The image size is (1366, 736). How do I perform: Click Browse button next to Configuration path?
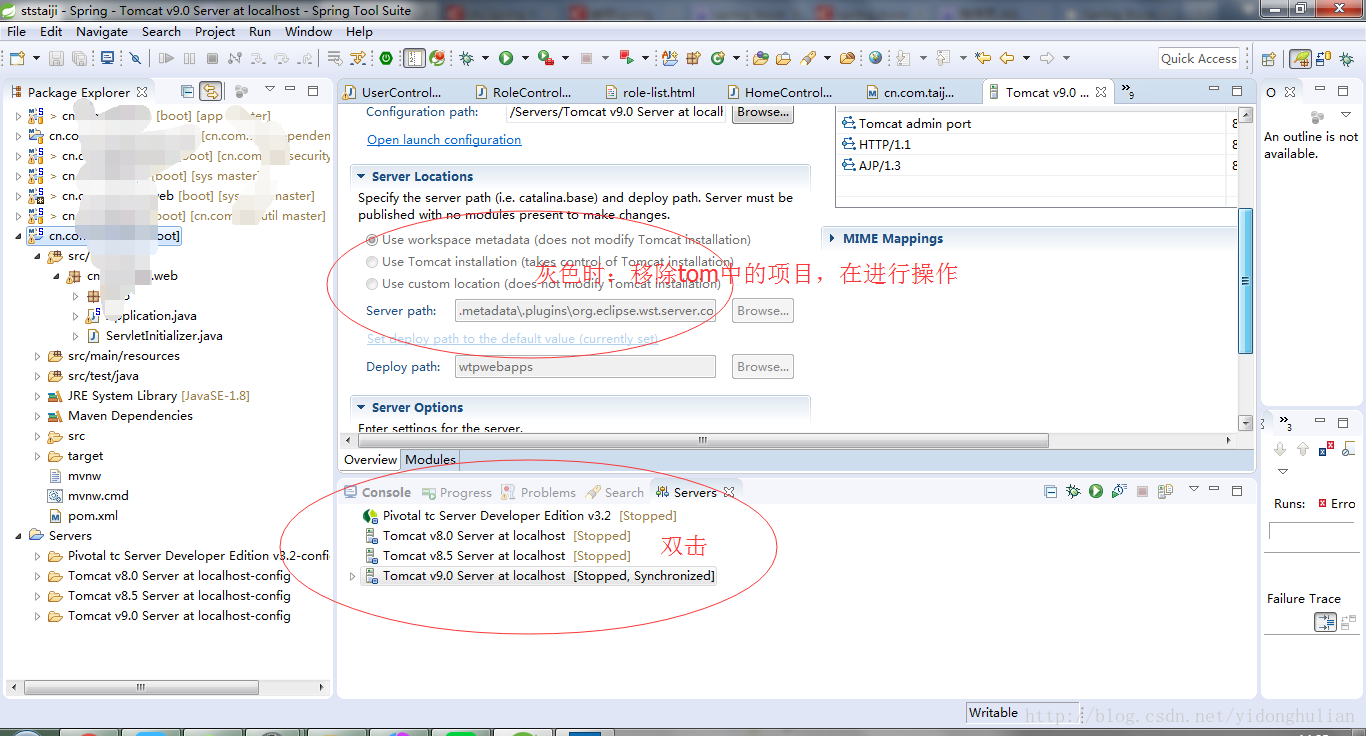coord(763,112)
